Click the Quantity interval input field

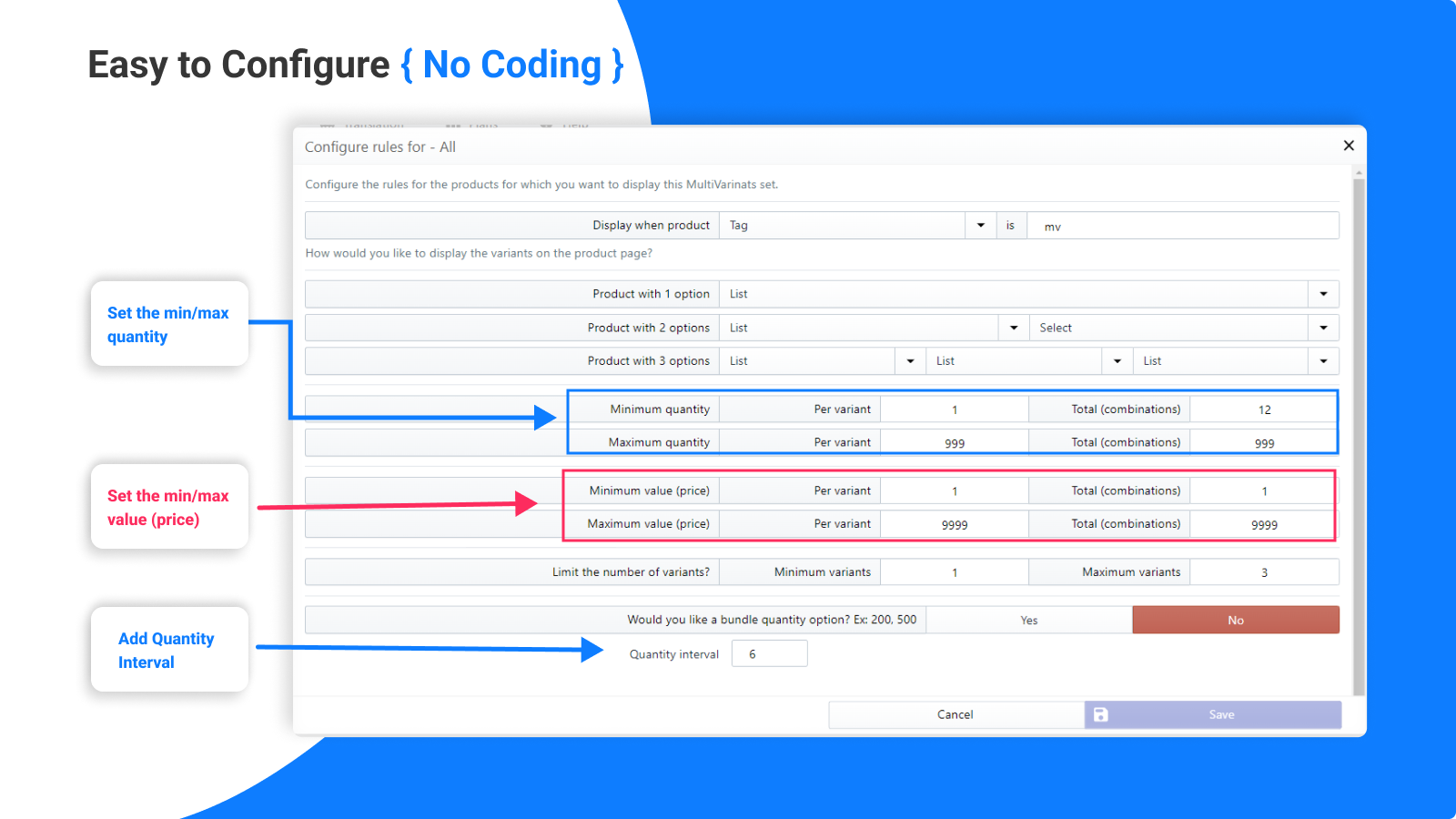coord(770,653)
